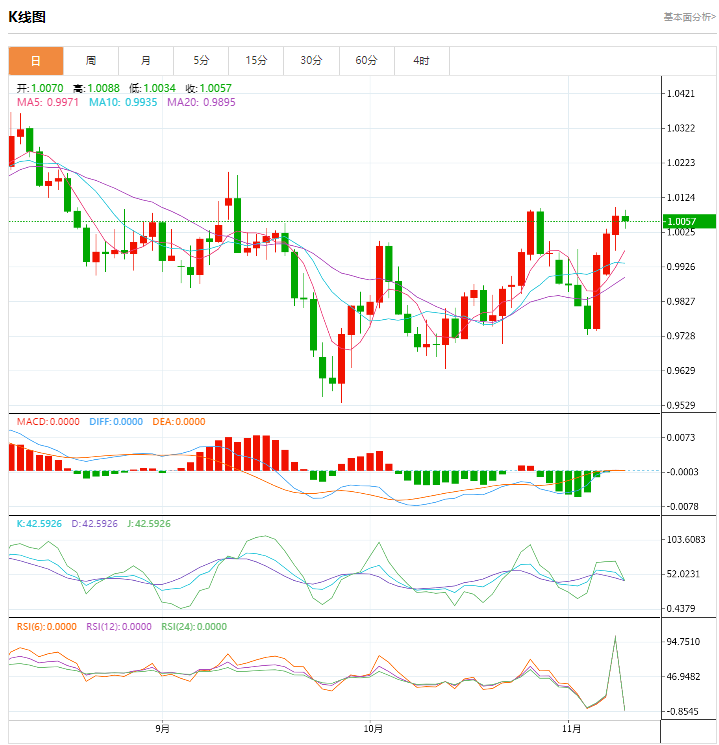Click the 0.9529 price axis label
The width and height of the screenshot is (719, 745).
click(x=681, y=405)
